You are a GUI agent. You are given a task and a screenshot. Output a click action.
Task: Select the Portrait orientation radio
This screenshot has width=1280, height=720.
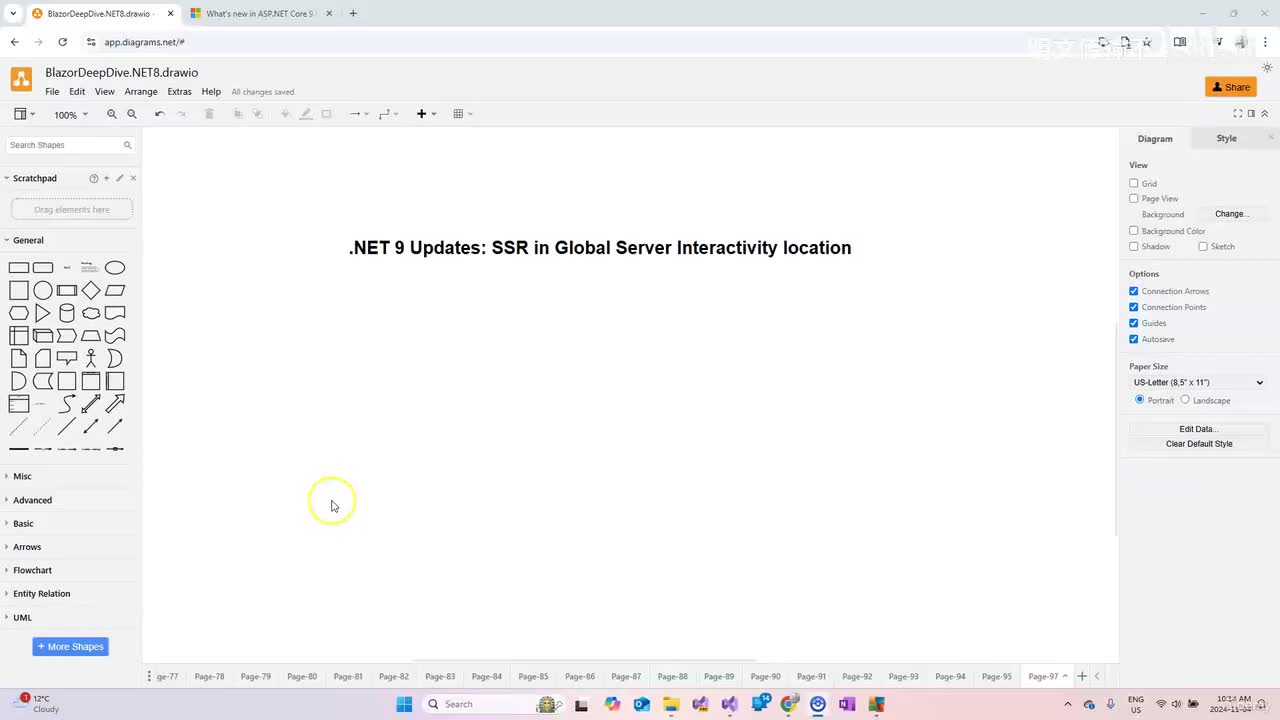[x=1139, y=400]
